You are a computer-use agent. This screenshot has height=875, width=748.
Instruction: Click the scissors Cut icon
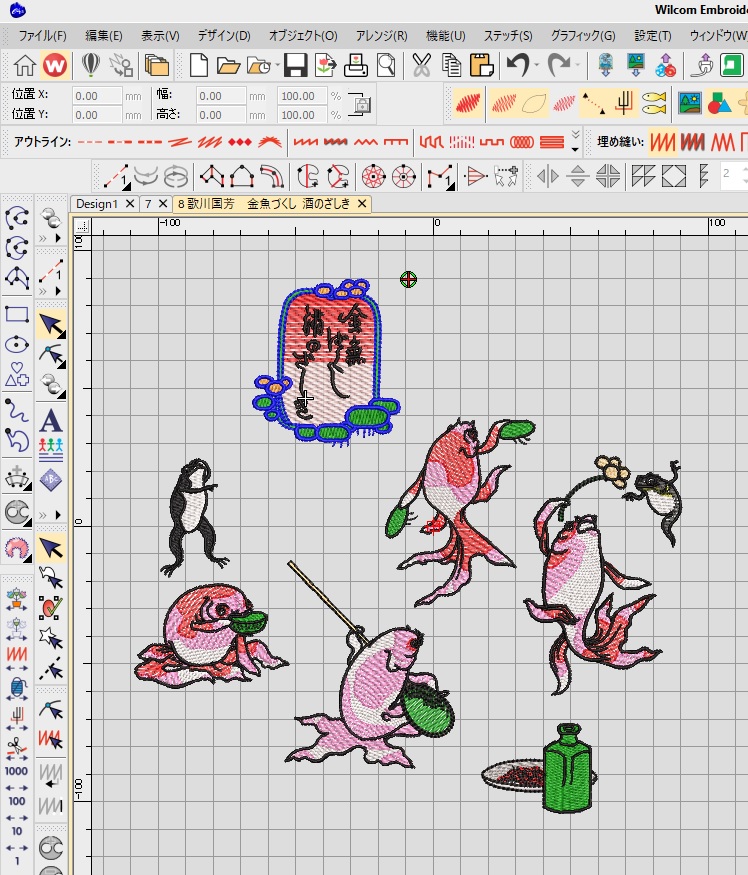(x=421, y=65)
